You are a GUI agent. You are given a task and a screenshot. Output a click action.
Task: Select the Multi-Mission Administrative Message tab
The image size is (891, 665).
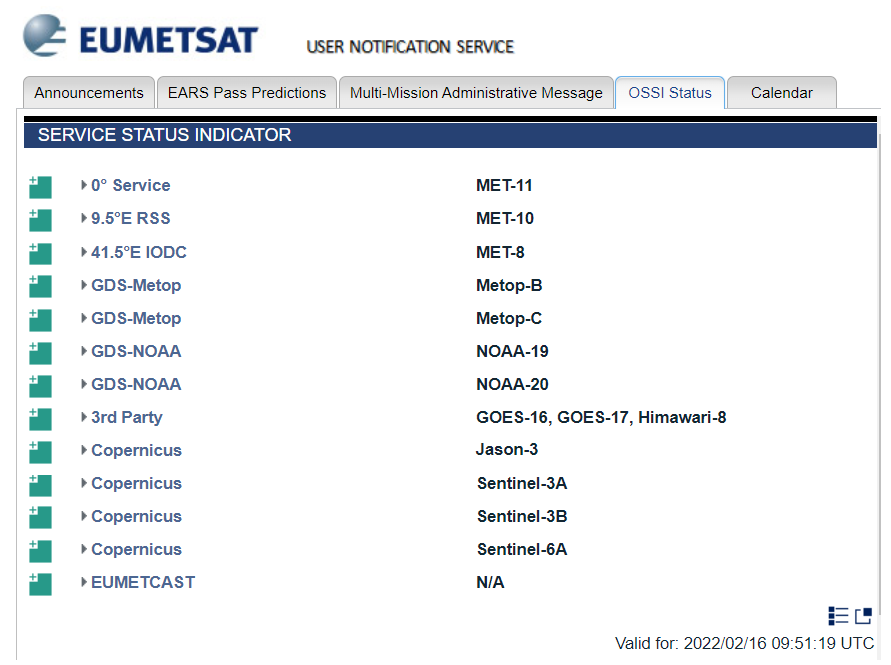click(x=476, y=93)
